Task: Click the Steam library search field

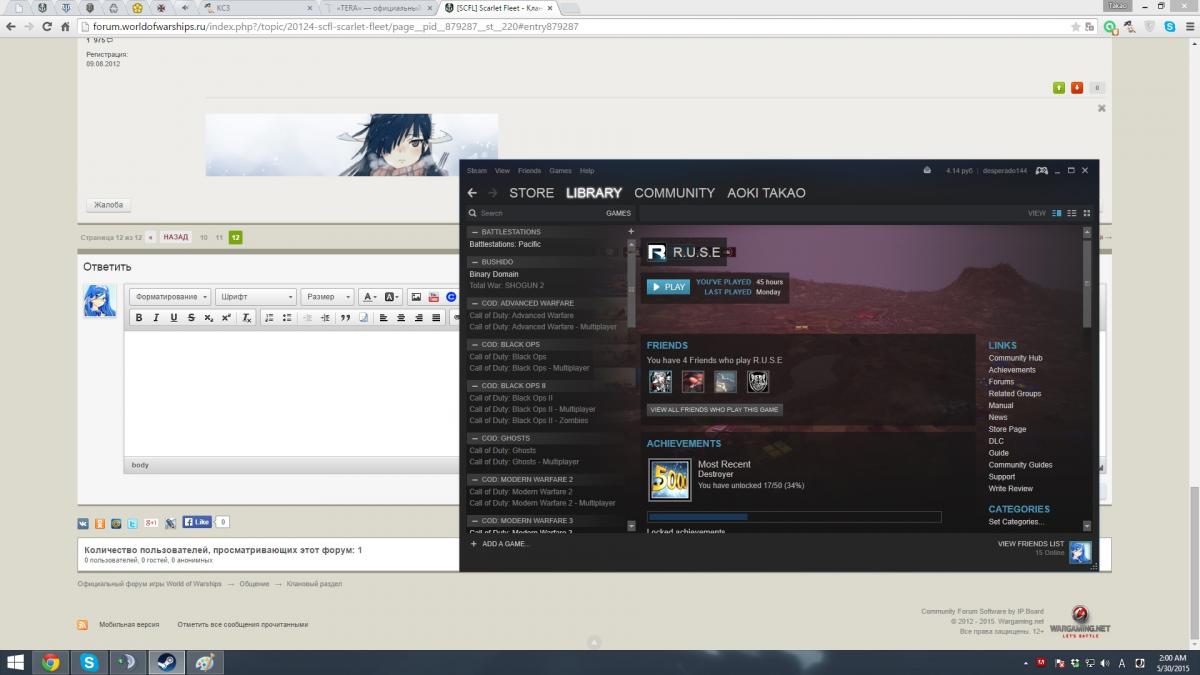Action: click(535, 213)
